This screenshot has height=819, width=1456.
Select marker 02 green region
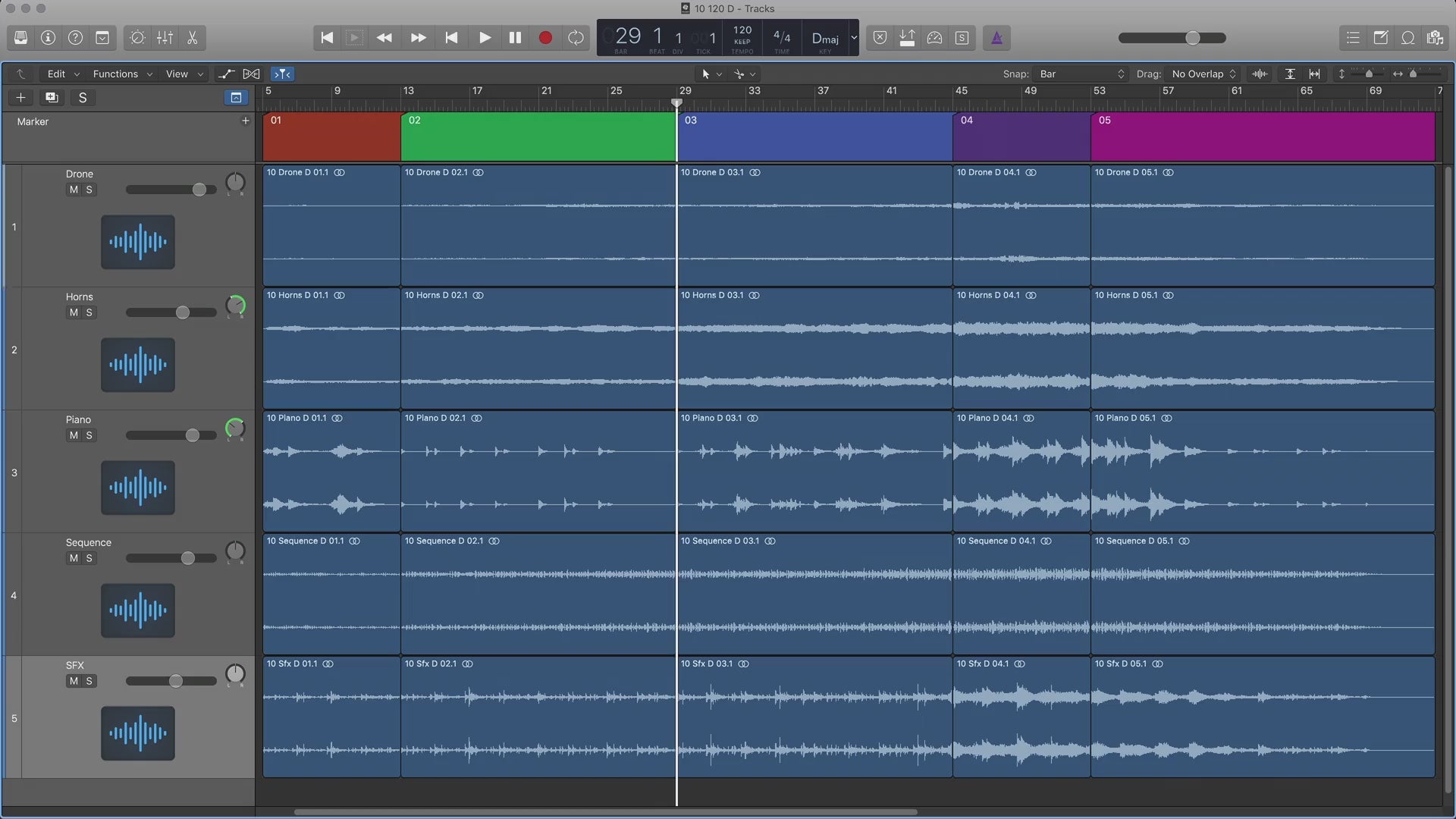pos(538,136)
